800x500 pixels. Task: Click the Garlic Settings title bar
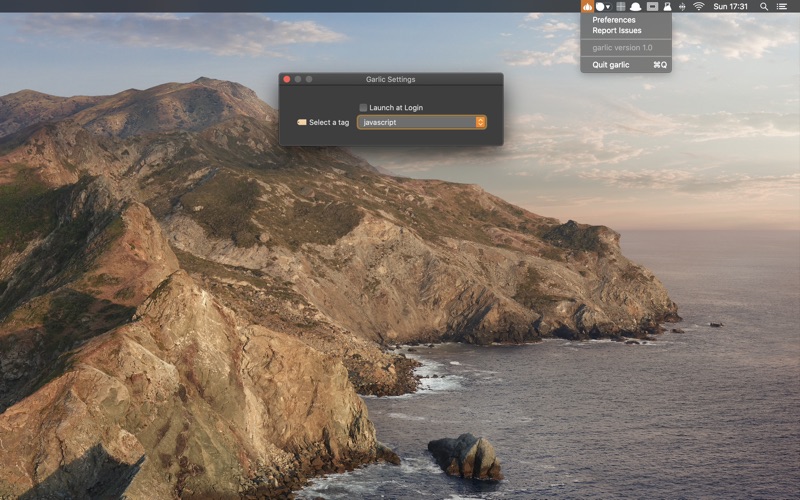coord(390,79)
